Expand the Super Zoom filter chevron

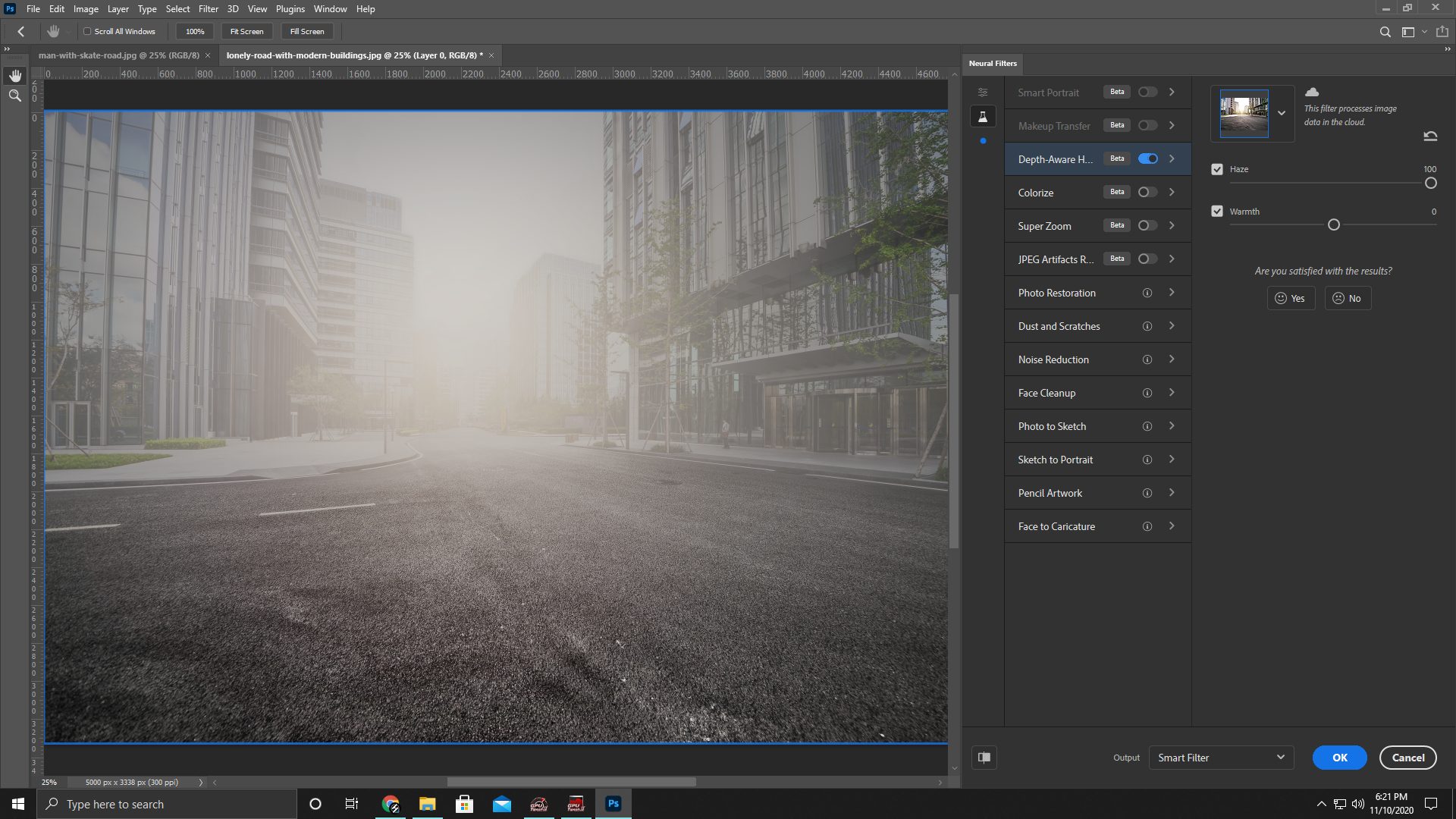1172,226
